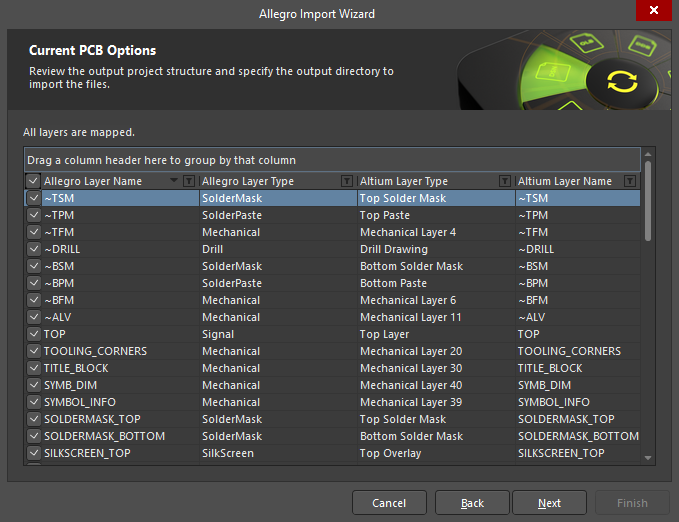Uncheck the ~TPM layer checkbox
The width and height of the screenshot is (679, 522).
34,215
